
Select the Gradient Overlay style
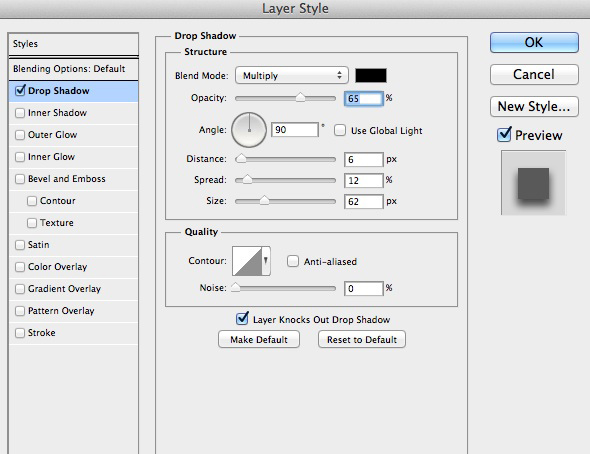tap(64, 289)
